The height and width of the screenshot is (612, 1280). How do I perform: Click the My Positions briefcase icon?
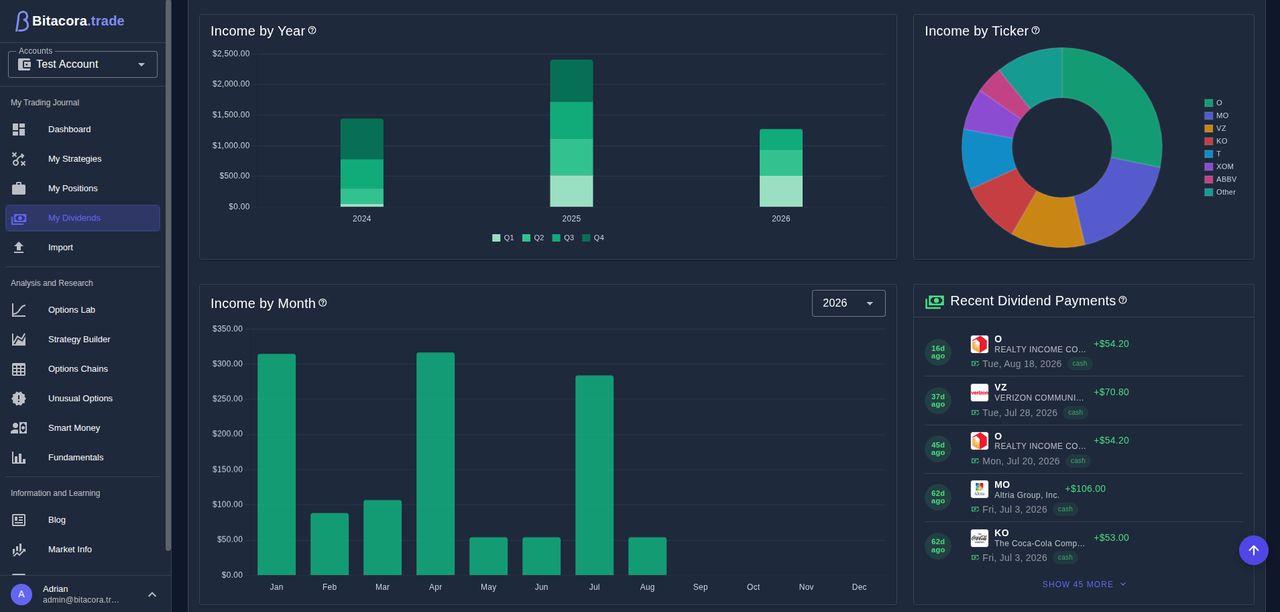pos(19,188)
